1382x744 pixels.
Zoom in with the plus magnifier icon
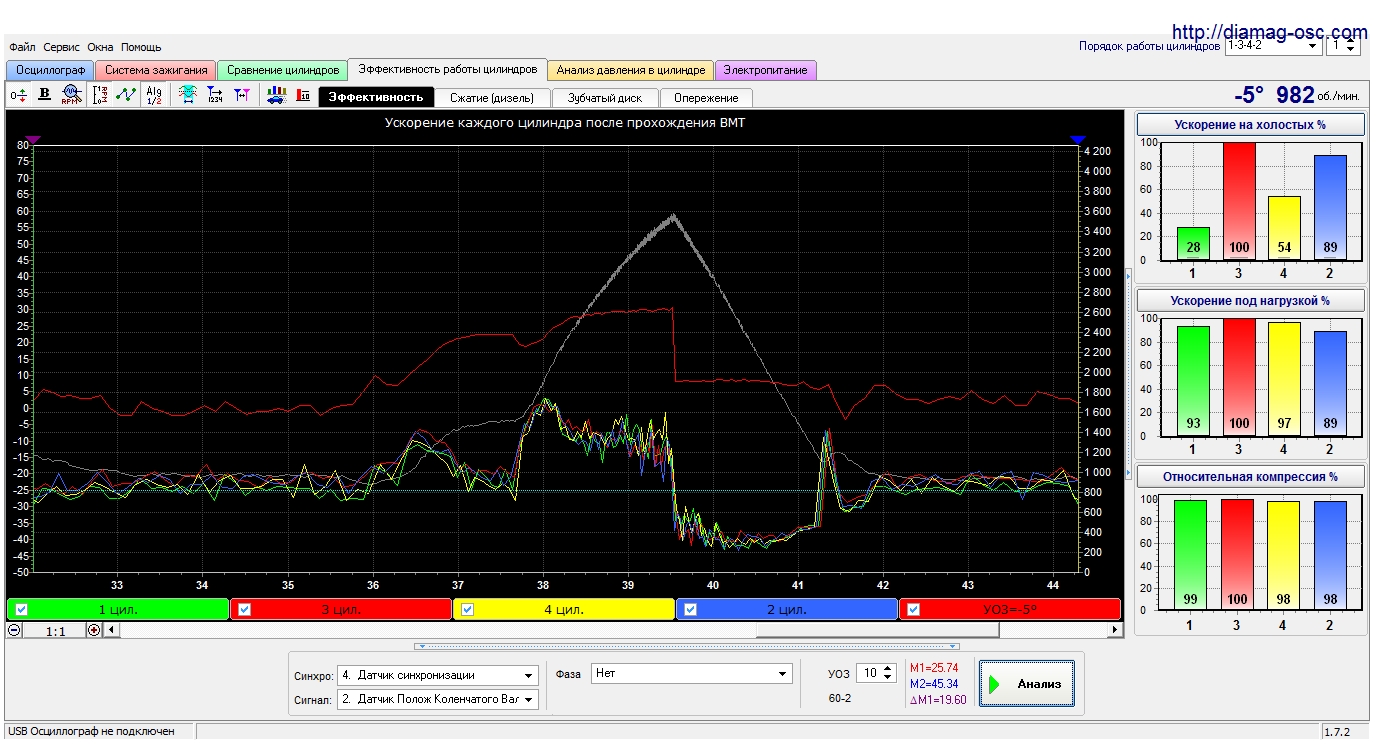click(94, 631)
